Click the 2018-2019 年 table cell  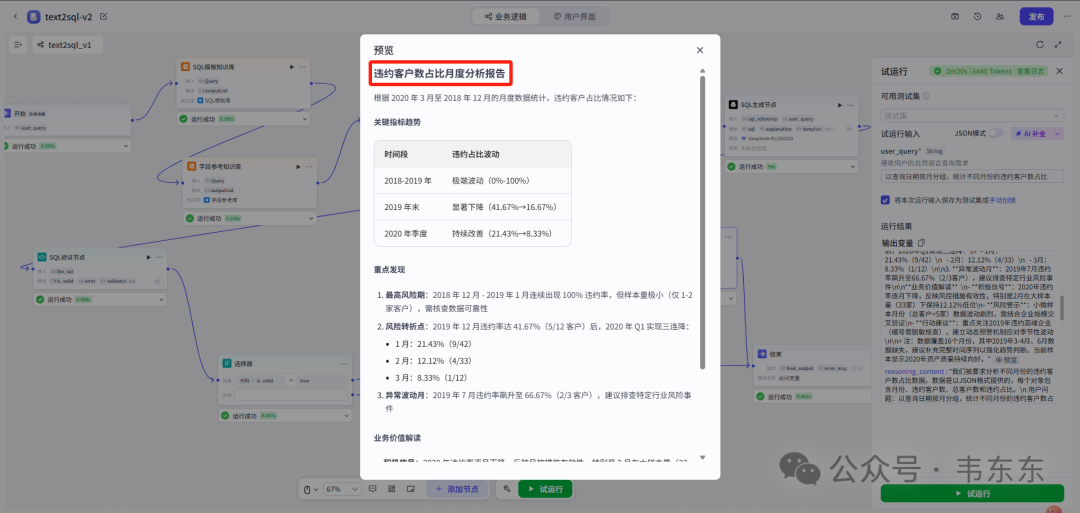tap(408, 180)
